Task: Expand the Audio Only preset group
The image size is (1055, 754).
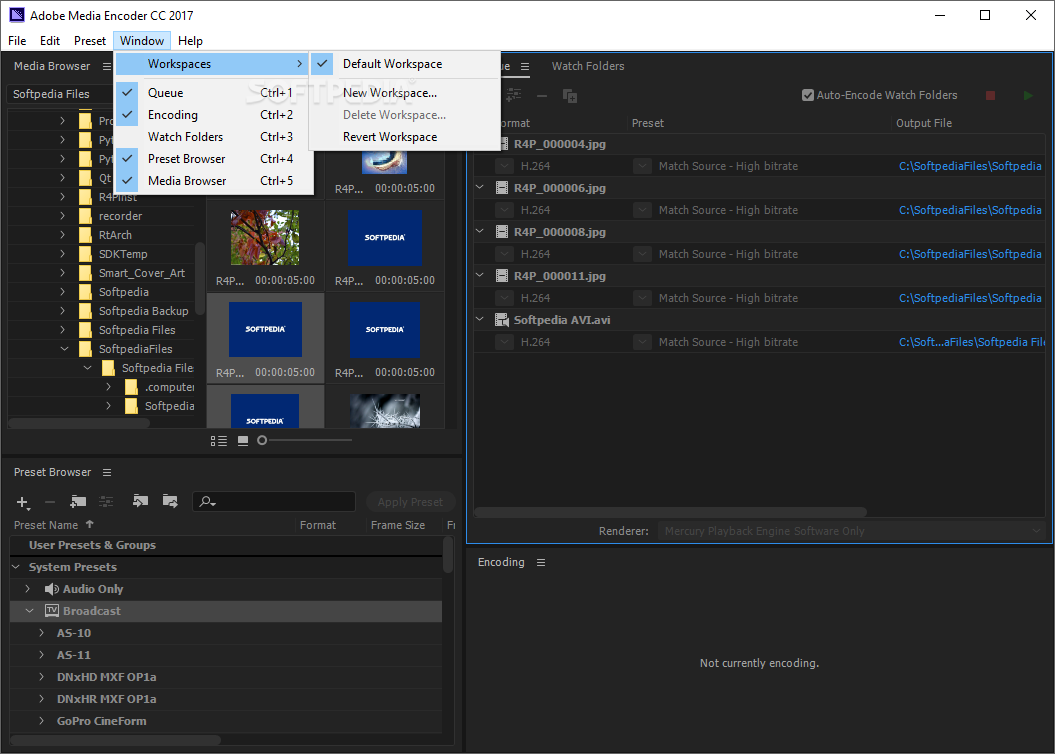Action: pos(28,589)
